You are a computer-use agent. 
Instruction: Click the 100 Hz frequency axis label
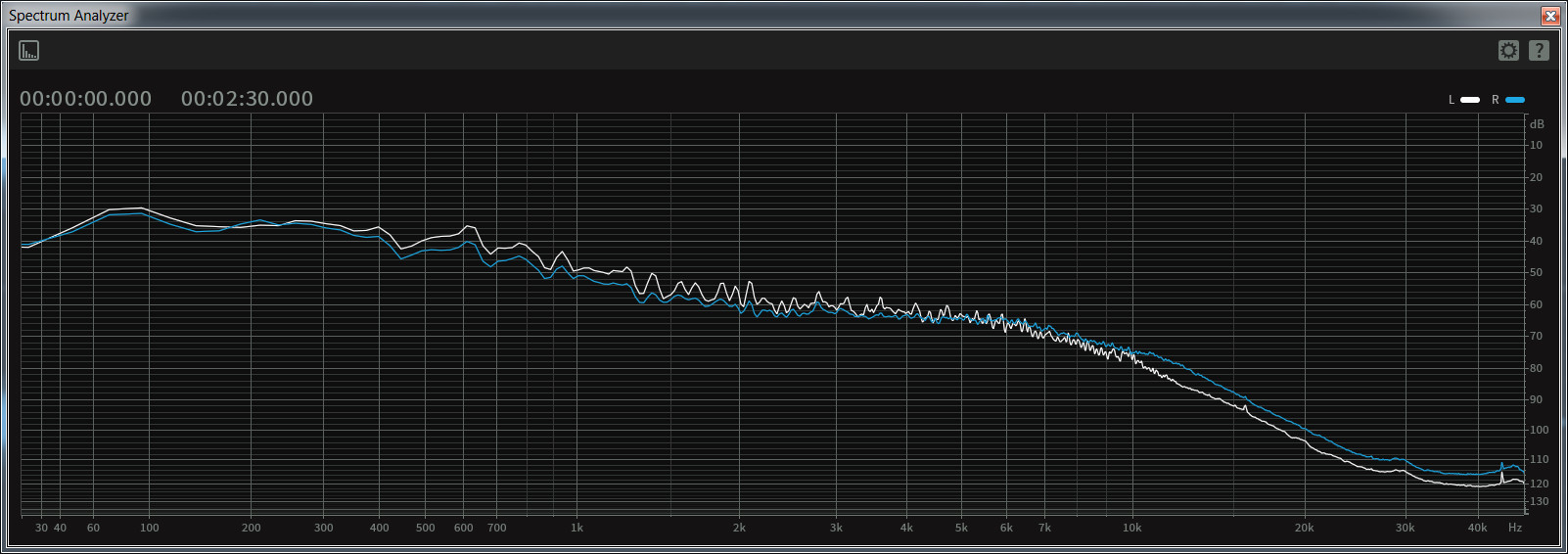point(149,528)
